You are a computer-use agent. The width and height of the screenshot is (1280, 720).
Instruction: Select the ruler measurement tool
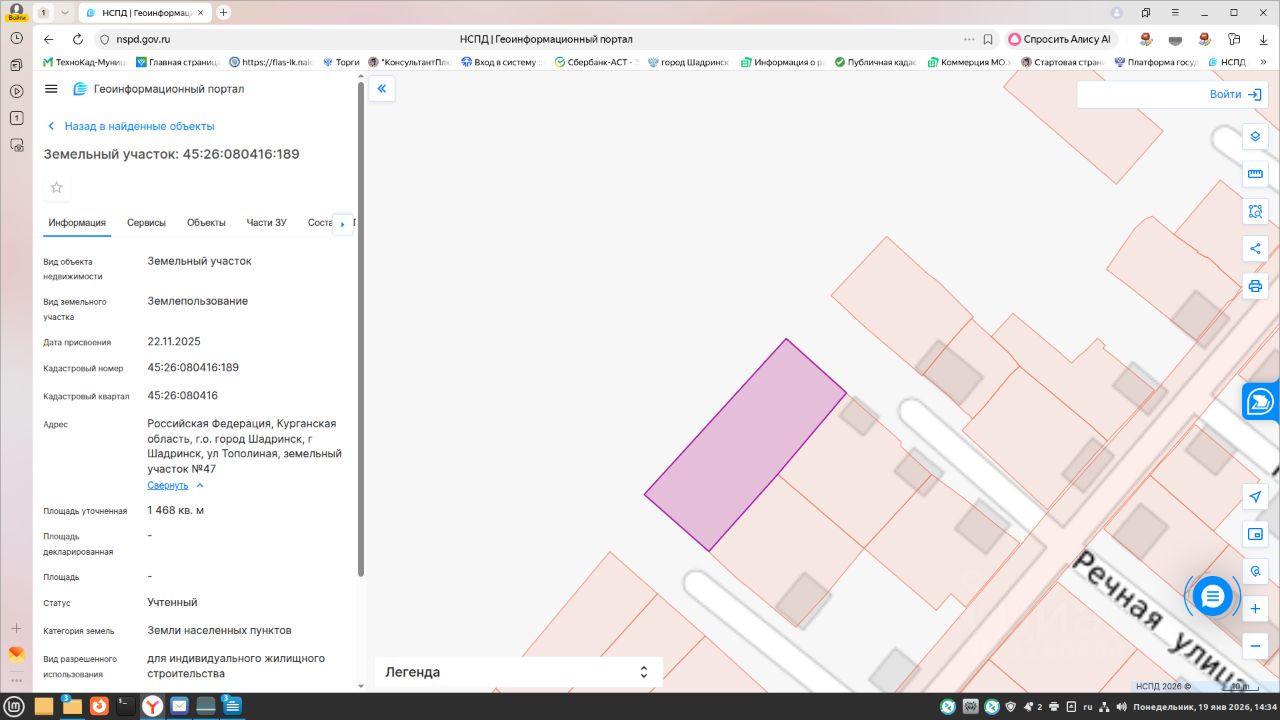[x=1255, y=174]
